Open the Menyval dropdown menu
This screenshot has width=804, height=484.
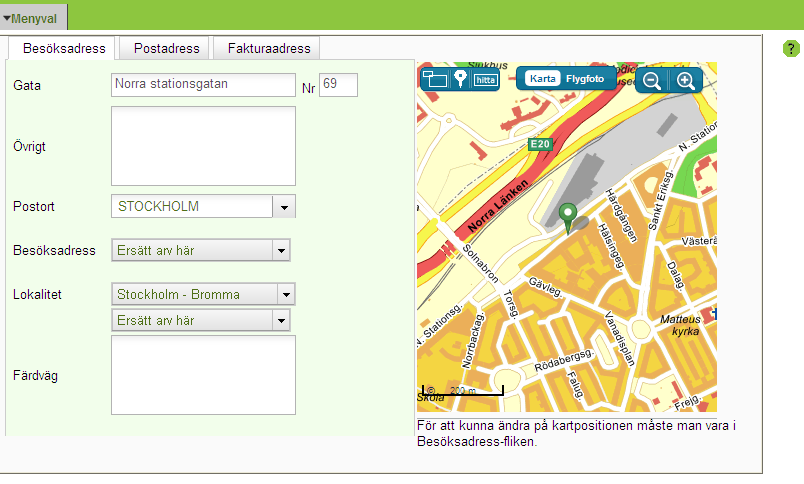coord(33,18)
